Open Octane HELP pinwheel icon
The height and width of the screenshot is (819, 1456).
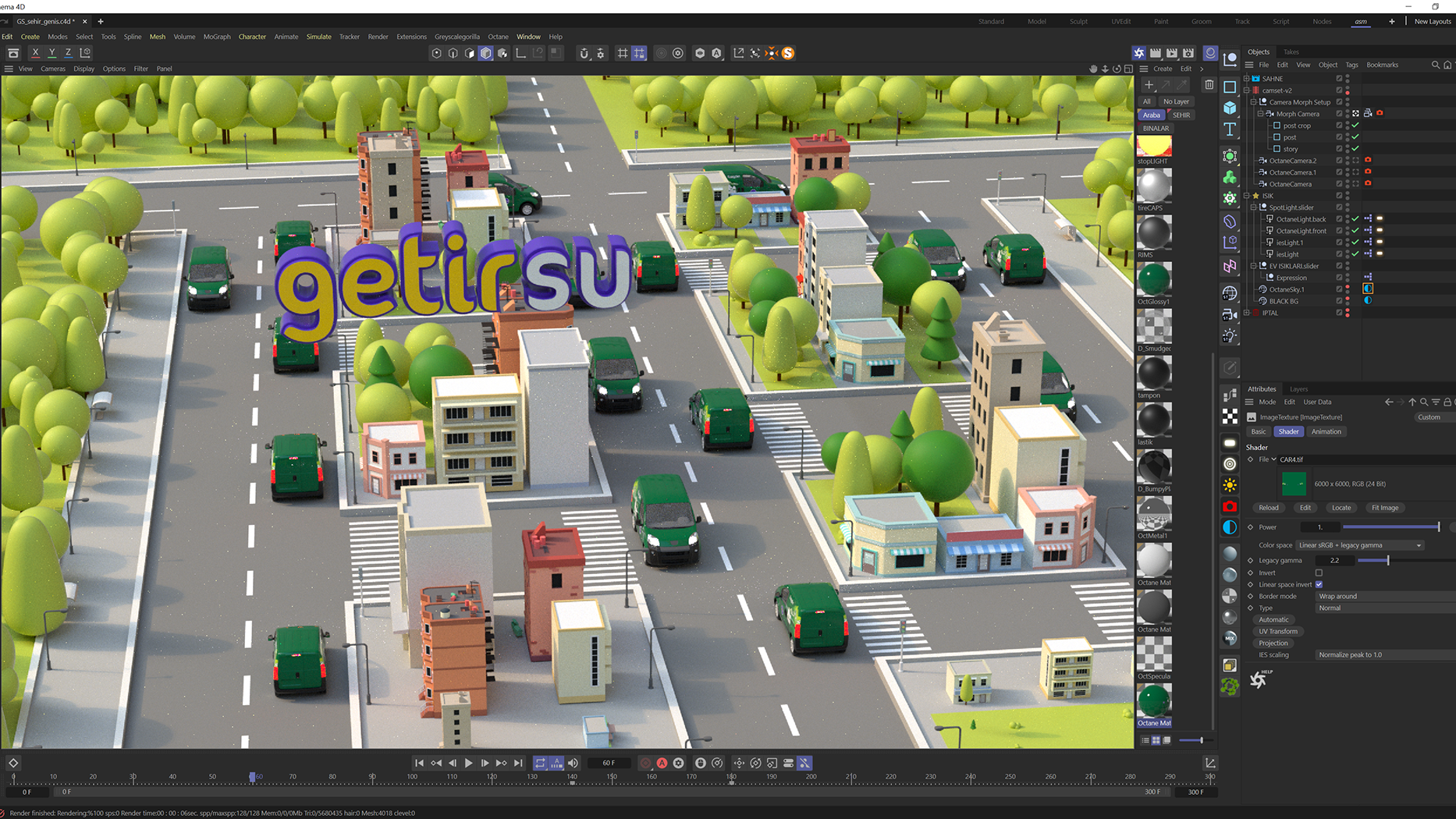pyautogui.click(x=1259, y=679)
